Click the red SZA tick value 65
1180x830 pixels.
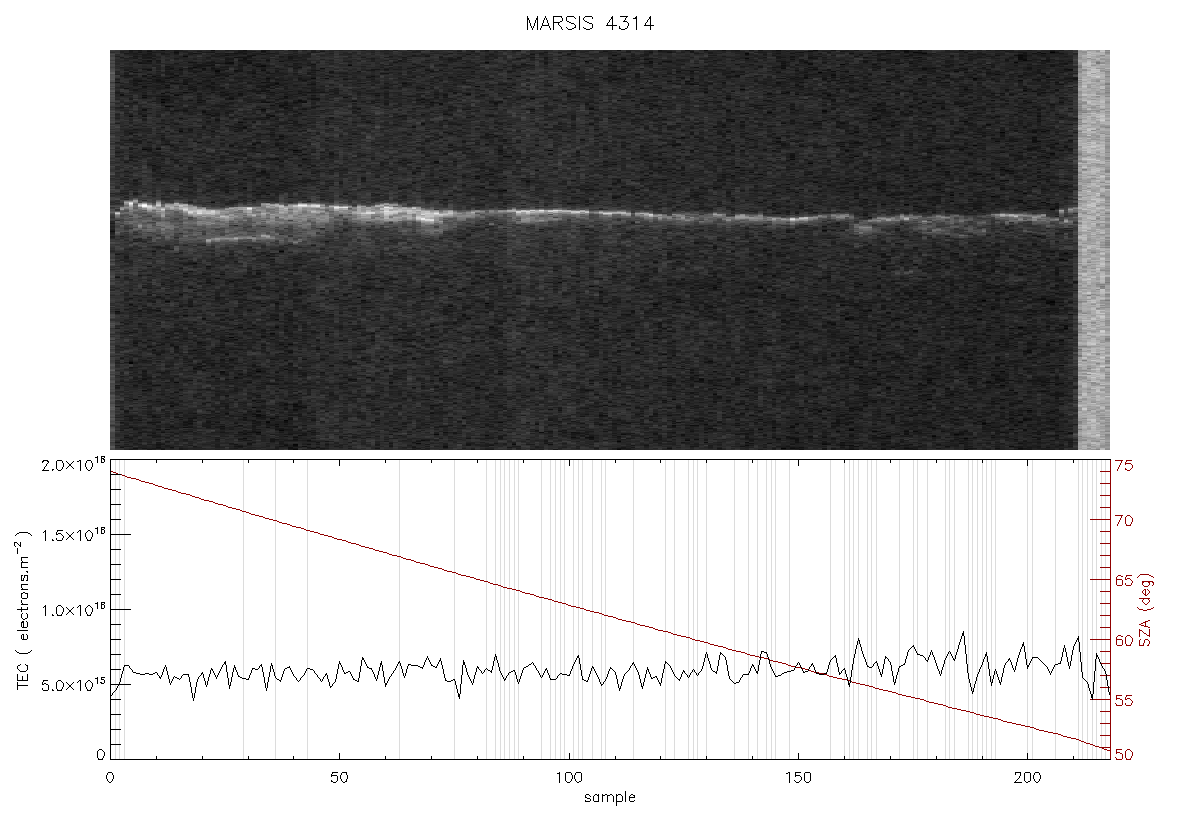1124,581
